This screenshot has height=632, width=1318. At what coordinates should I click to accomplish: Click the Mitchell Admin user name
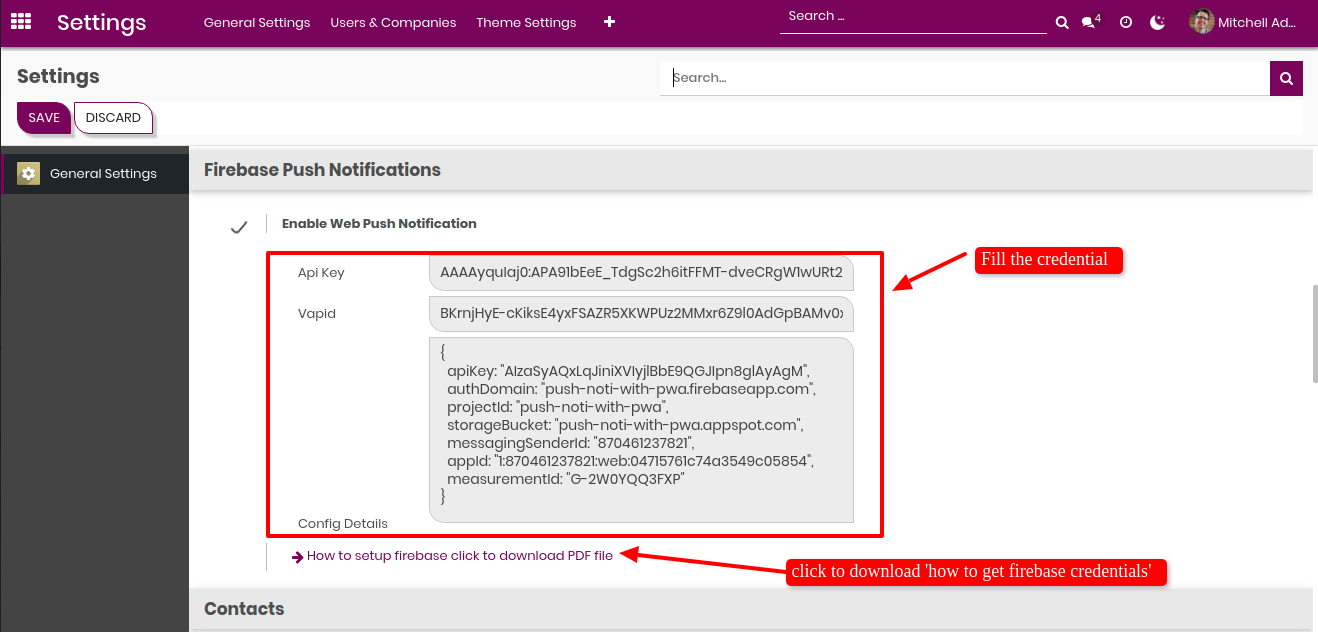(x=1257, y=22)
